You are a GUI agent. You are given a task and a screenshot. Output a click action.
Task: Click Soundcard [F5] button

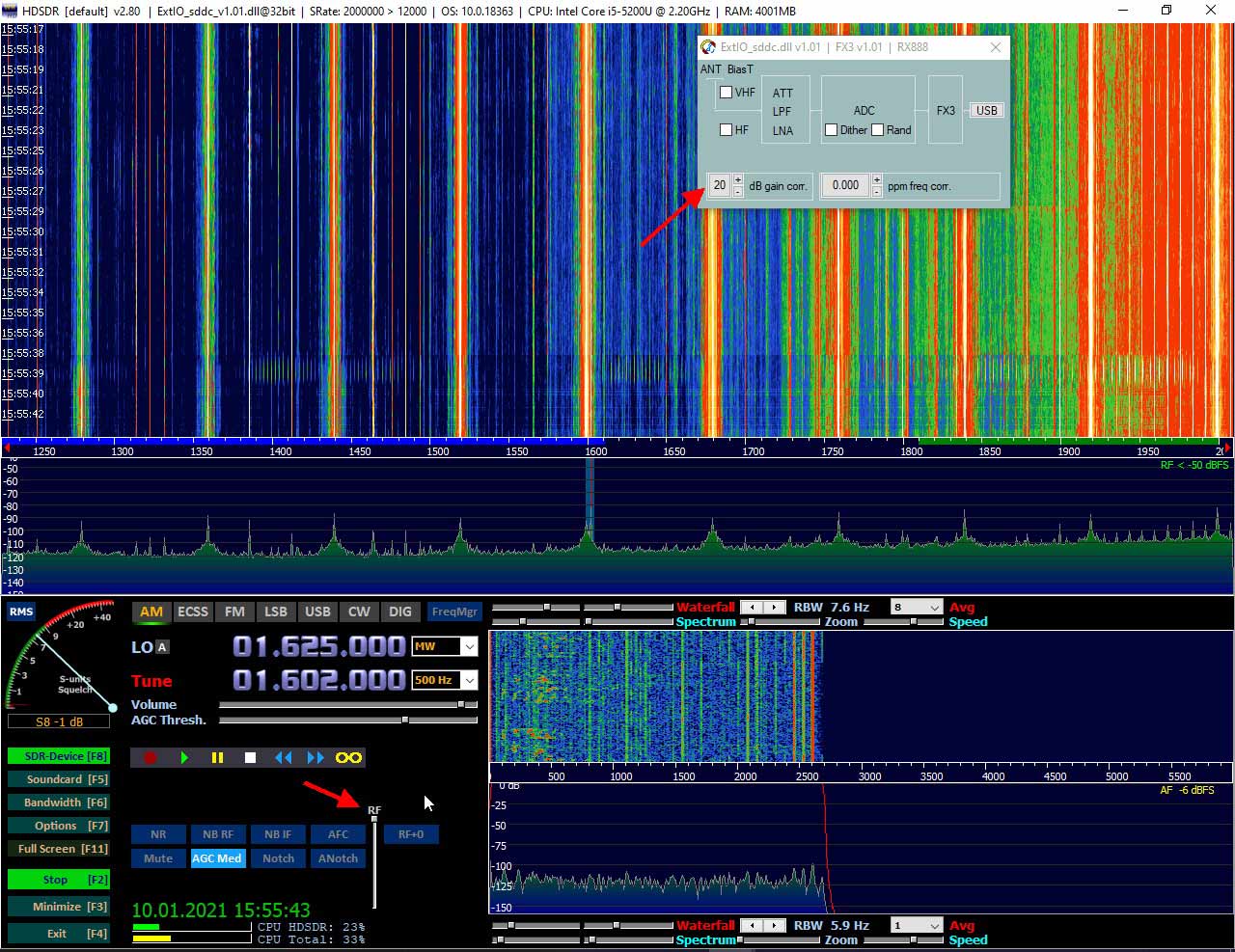(58, 779)
